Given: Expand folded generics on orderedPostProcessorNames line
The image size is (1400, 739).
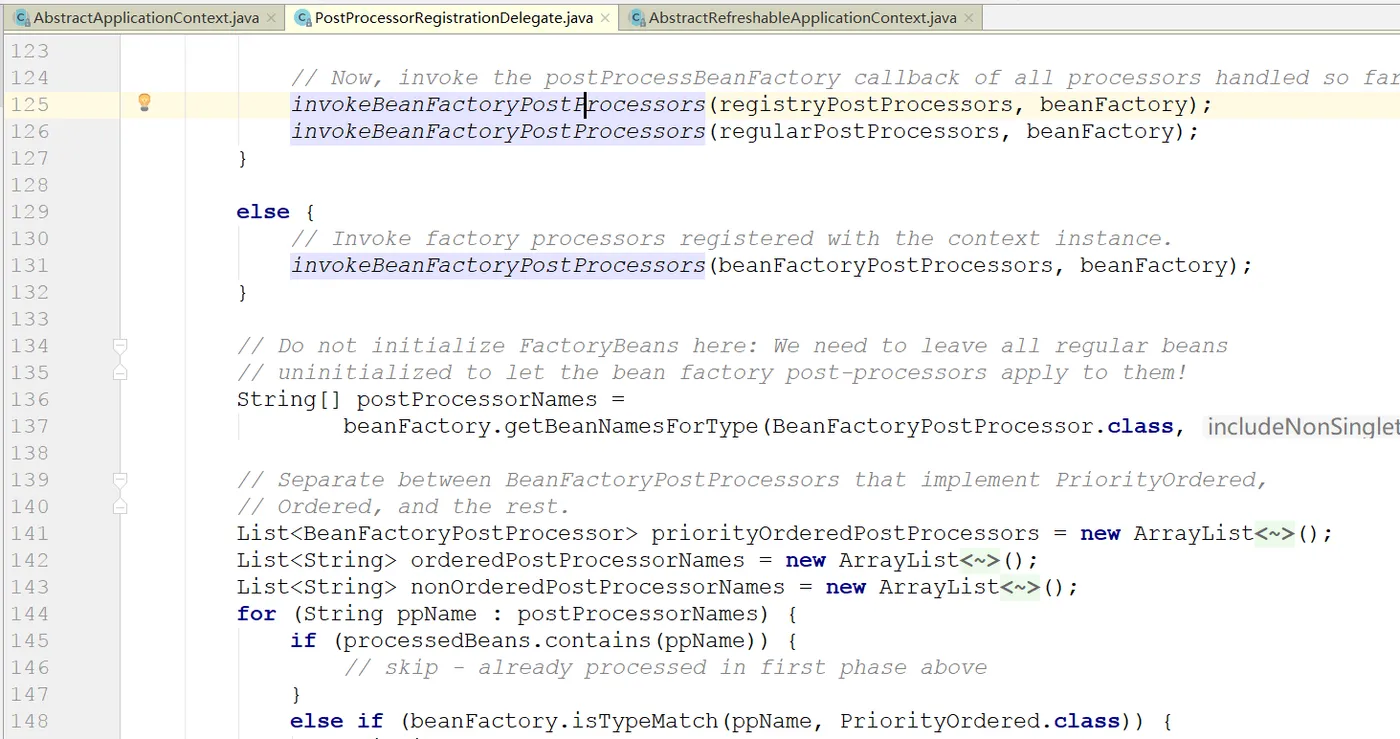Looking at the screenshot, I should [x=980, y=560].
